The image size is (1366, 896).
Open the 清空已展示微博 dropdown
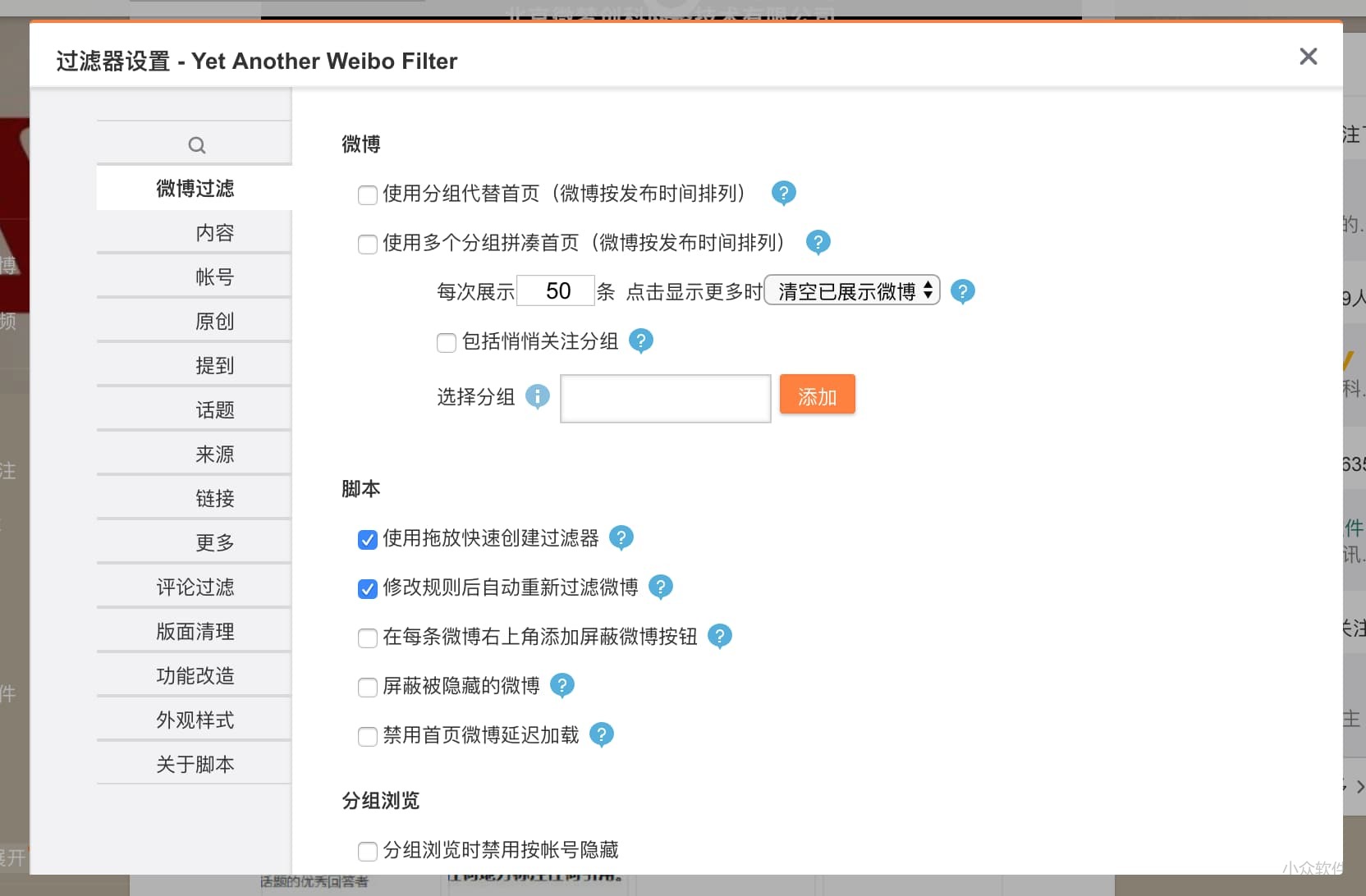(x=851, y=290)
